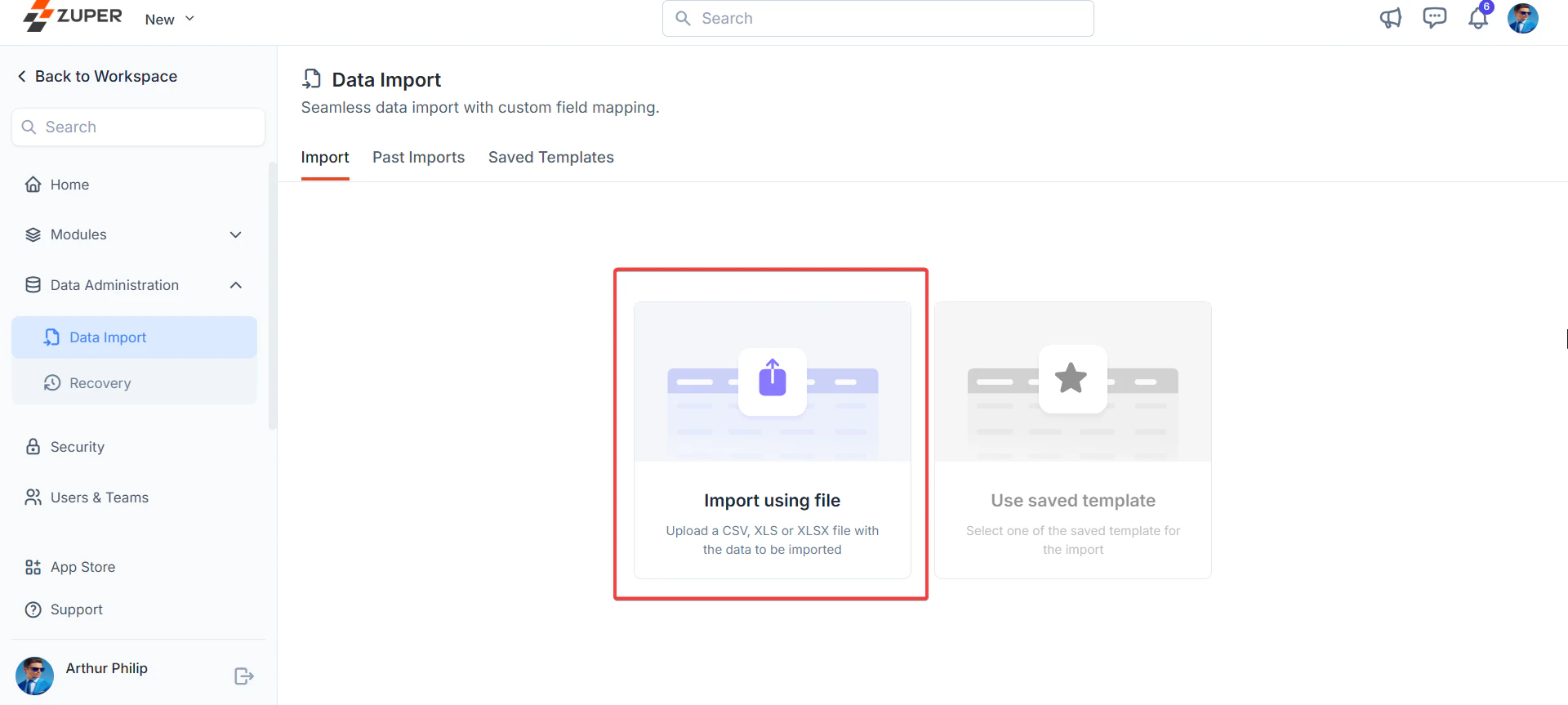Switch to the Past Imports tab

click(x=418, y=158)
